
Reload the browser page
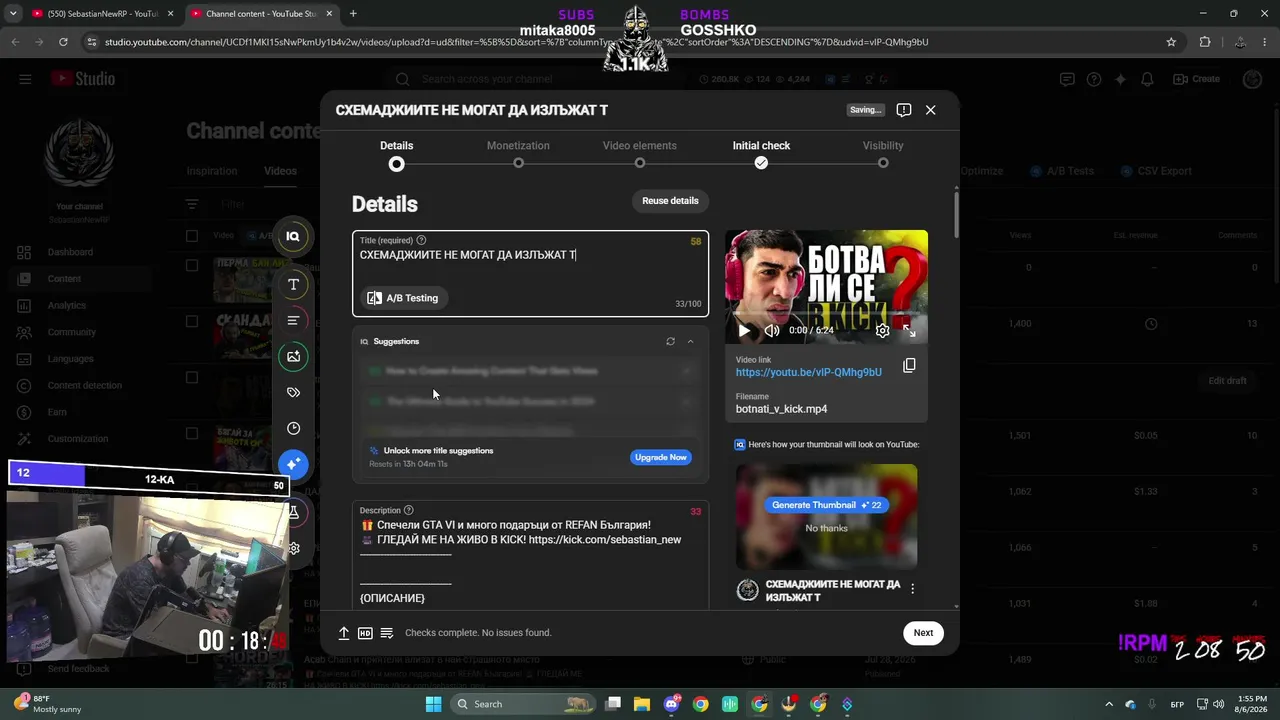click(x=63, y=42)
